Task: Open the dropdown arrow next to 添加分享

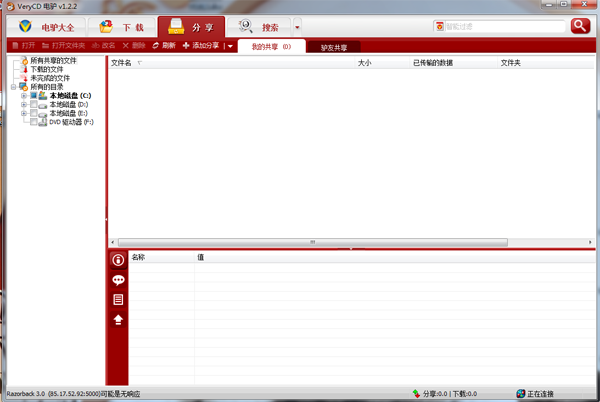Action: (x=229, y=45)
